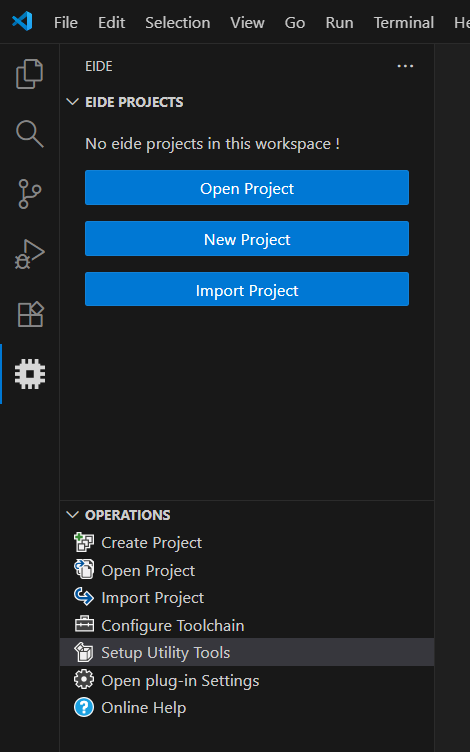Open the Terminal menu
This screenshot has height=752, width=470.
(404, 23)
